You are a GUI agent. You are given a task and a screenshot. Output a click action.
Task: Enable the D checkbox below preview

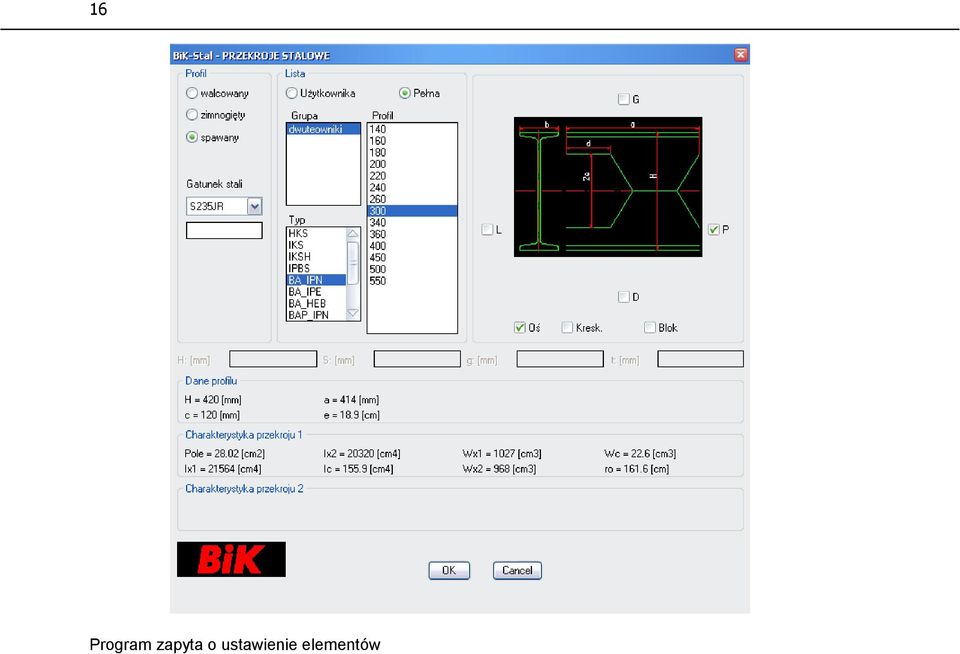coord(623,297)
